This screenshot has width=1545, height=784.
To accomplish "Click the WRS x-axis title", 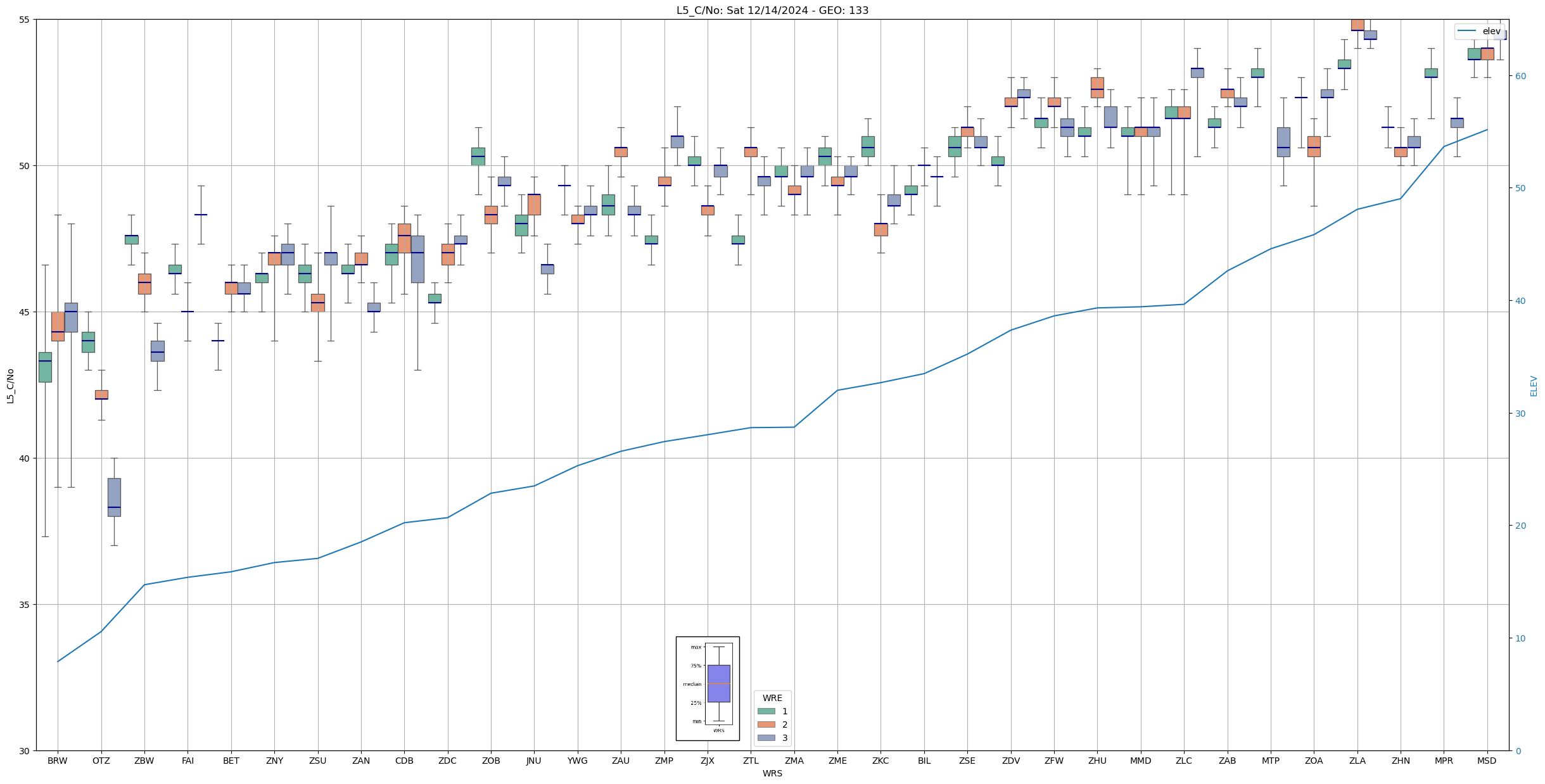I will click(772, 773).
